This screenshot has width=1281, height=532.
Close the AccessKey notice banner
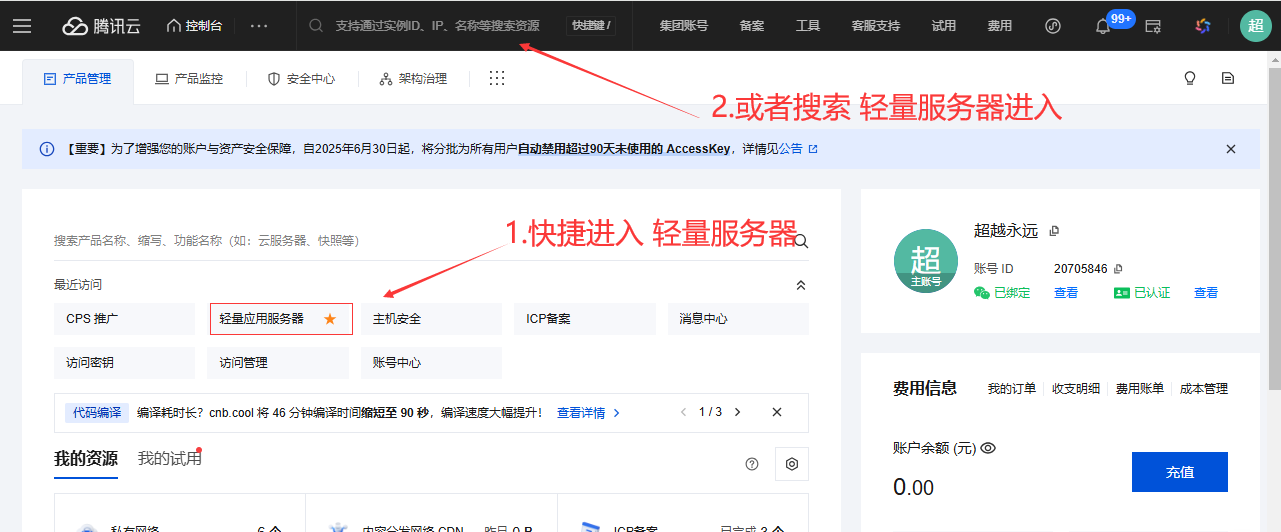tap(1231, 149)
